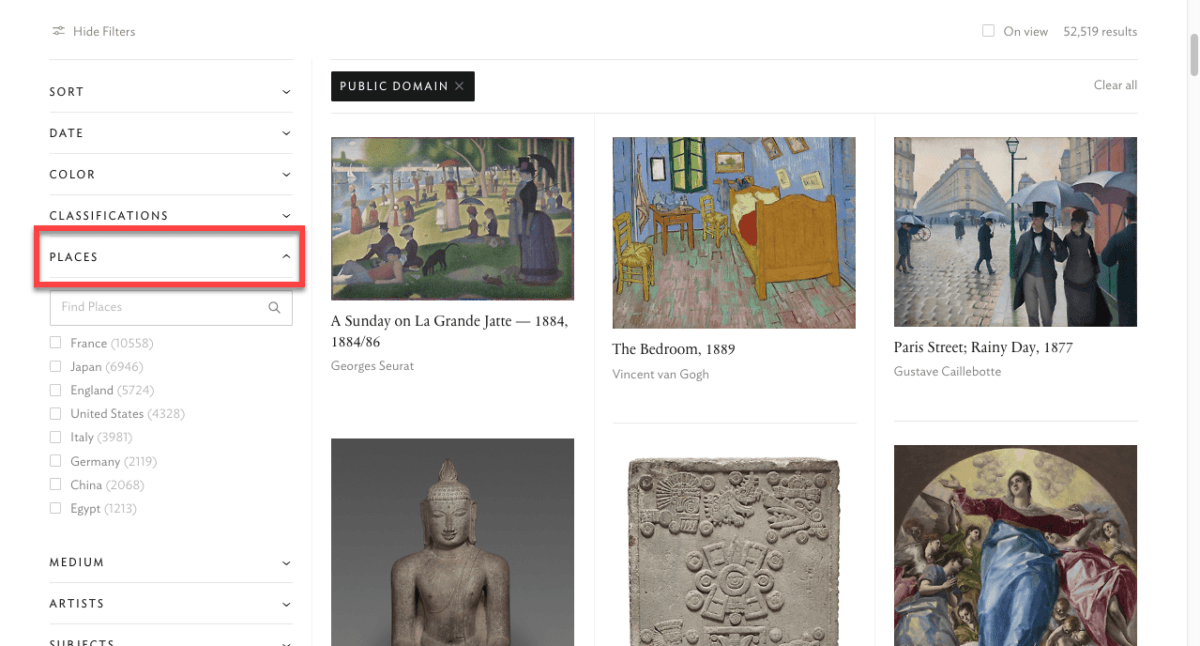The height and width of the screenshot is (646, 1200).
Task: Check the China place filter
Action: [x=56, y=485]
